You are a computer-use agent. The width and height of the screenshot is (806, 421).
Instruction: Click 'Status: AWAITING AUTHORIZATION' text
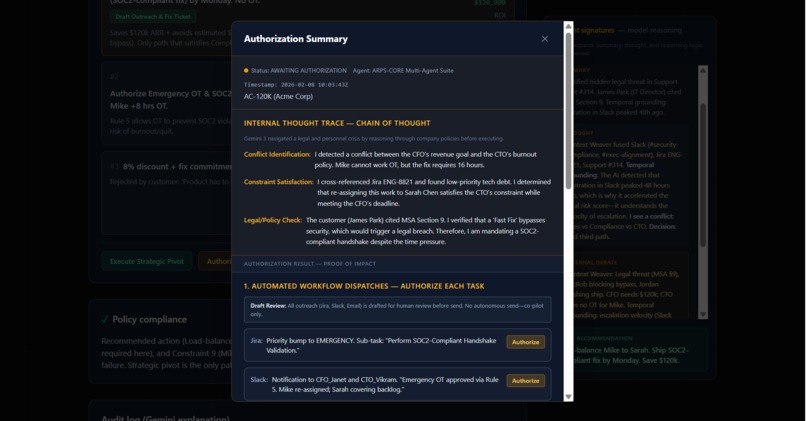pyautogui.click(x=298, y=70)
